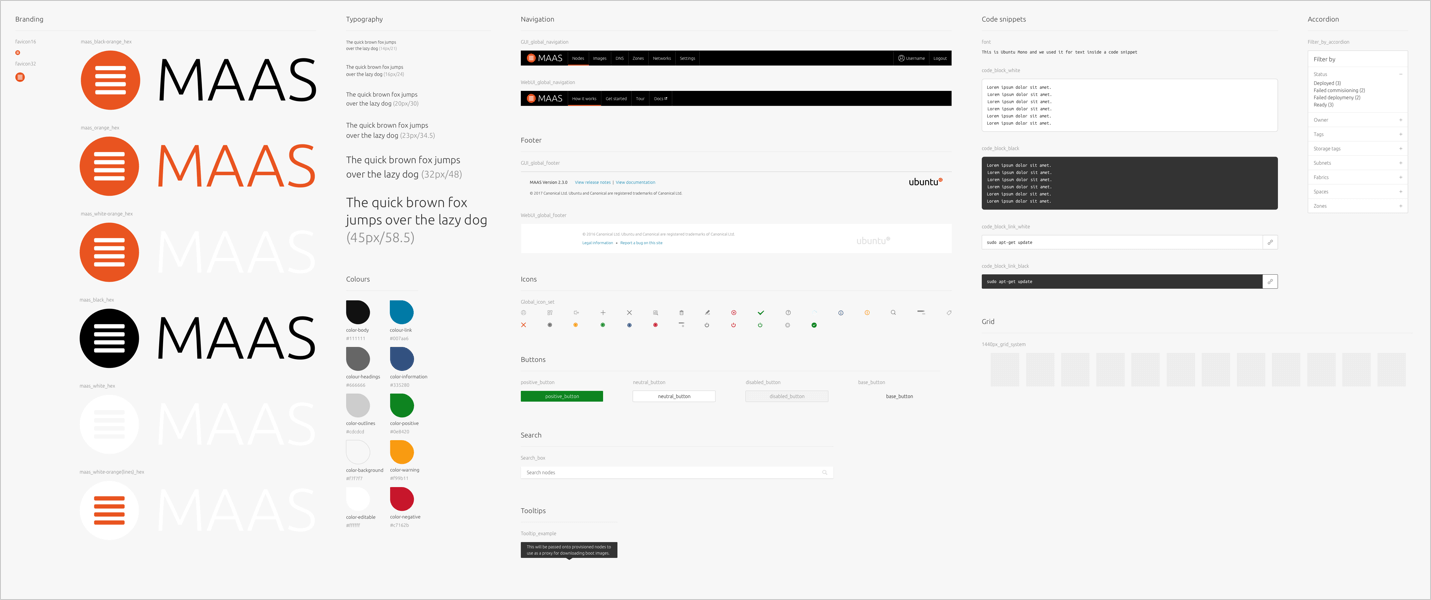Open the Images navigation item
Image resolution: width=1431 pixels, height=600 pixels.
[x=599, y=58]
